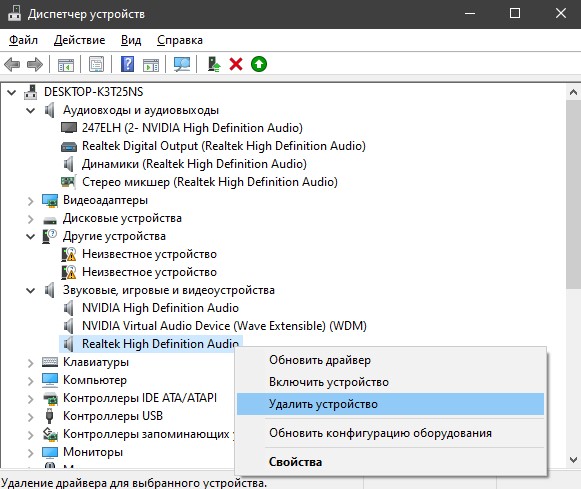
Task: Click the scrollbar up arrow
Action: click(x=573, y=92)
